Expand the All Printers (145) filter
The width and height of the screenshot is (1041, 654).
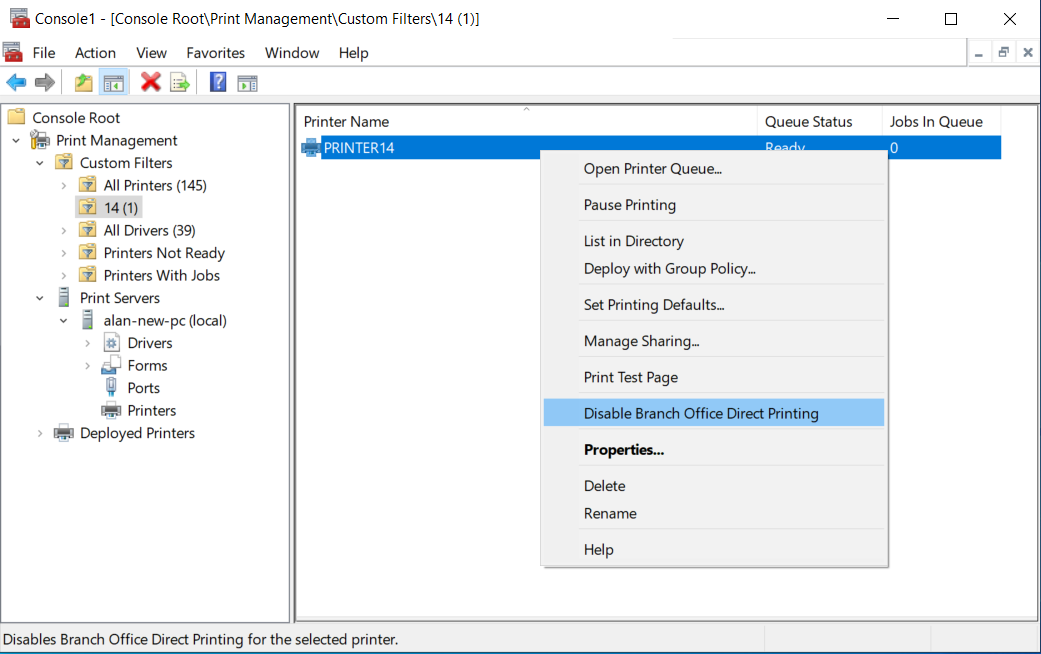click(64, 186)
